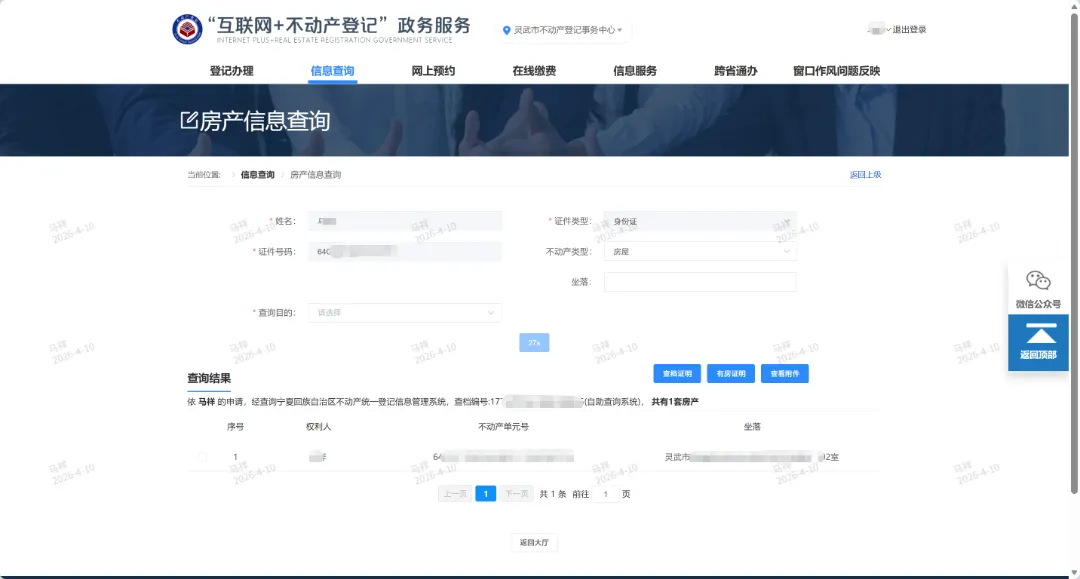Select the 信息查询 navigation tab

(x=332, y=71)
